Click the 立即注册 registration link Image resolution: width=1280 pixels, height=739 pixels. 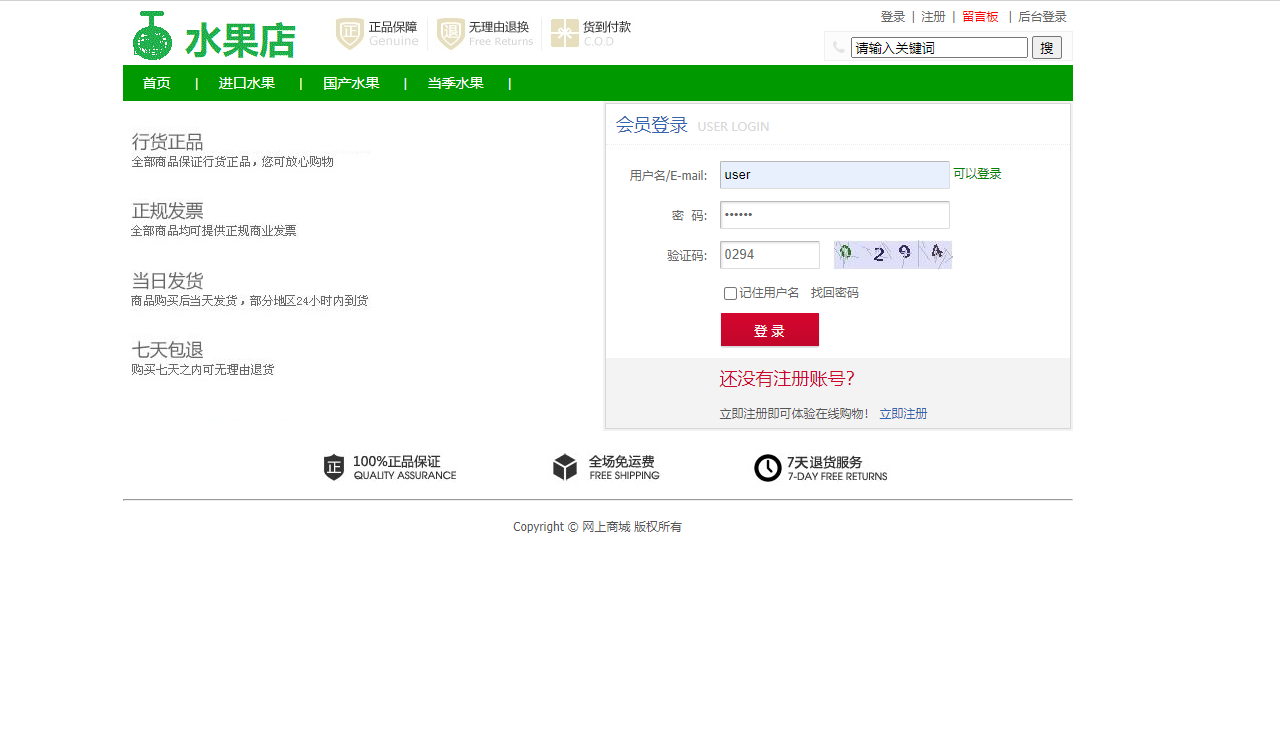[x=903, y=413]
